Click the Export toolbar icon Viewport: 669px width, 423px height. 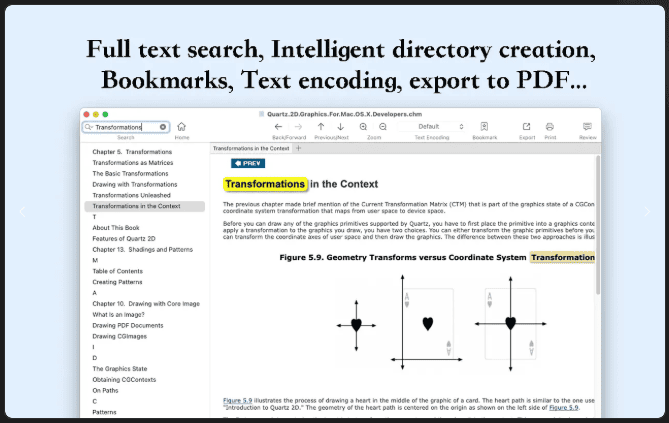(526, 126)
